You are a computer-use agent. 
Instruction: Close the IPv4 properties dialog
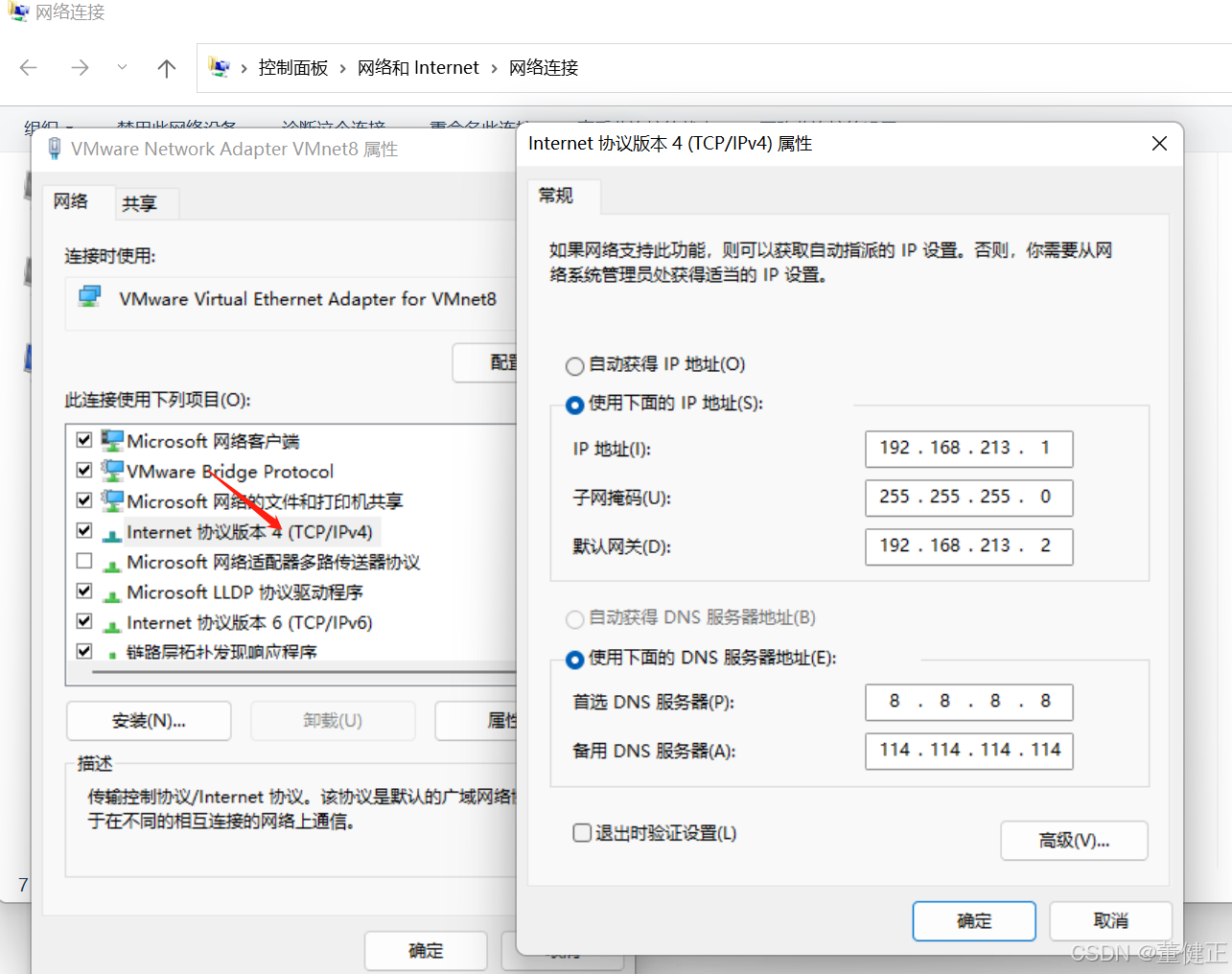pyautogui.click(x=1159, y=144)
